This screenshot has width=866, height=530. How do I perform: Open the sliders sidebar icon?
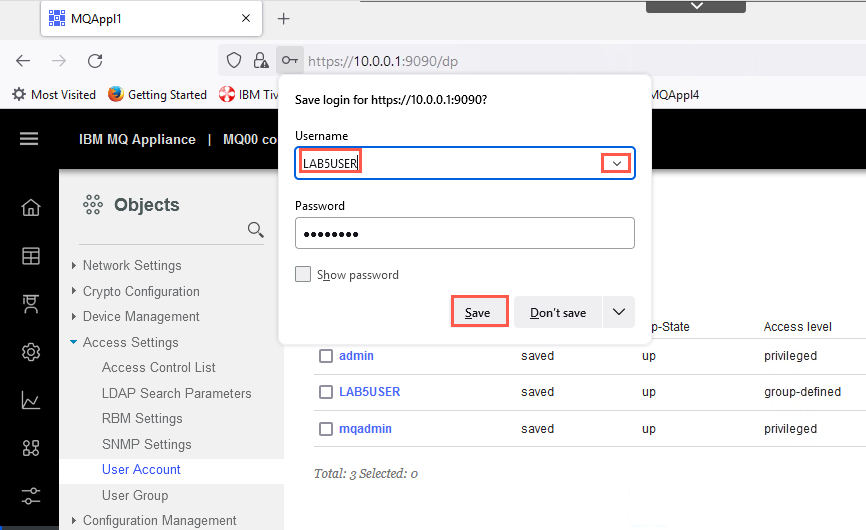(x=31, y=496)
